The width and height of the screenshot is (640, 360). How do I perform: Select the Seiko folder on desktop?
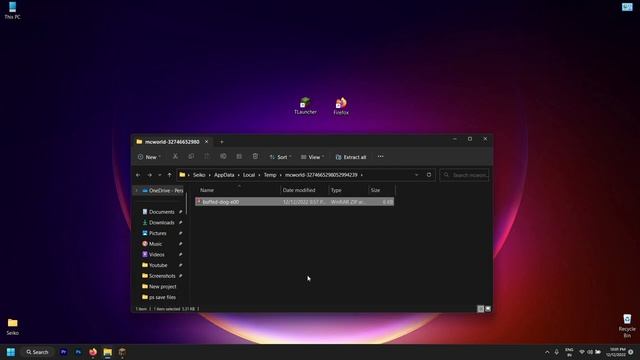pos(12,327)
